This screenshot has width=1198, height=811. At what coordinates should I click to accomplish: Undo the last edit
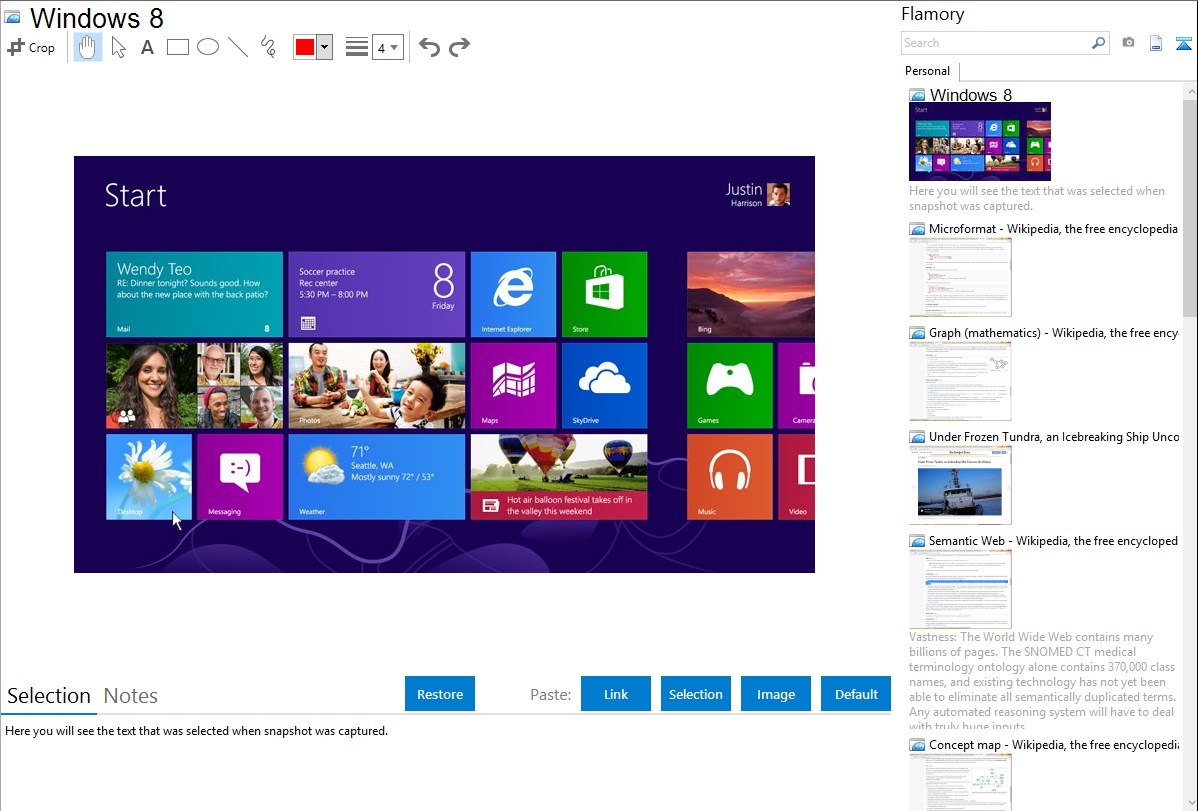pos(429,47)
